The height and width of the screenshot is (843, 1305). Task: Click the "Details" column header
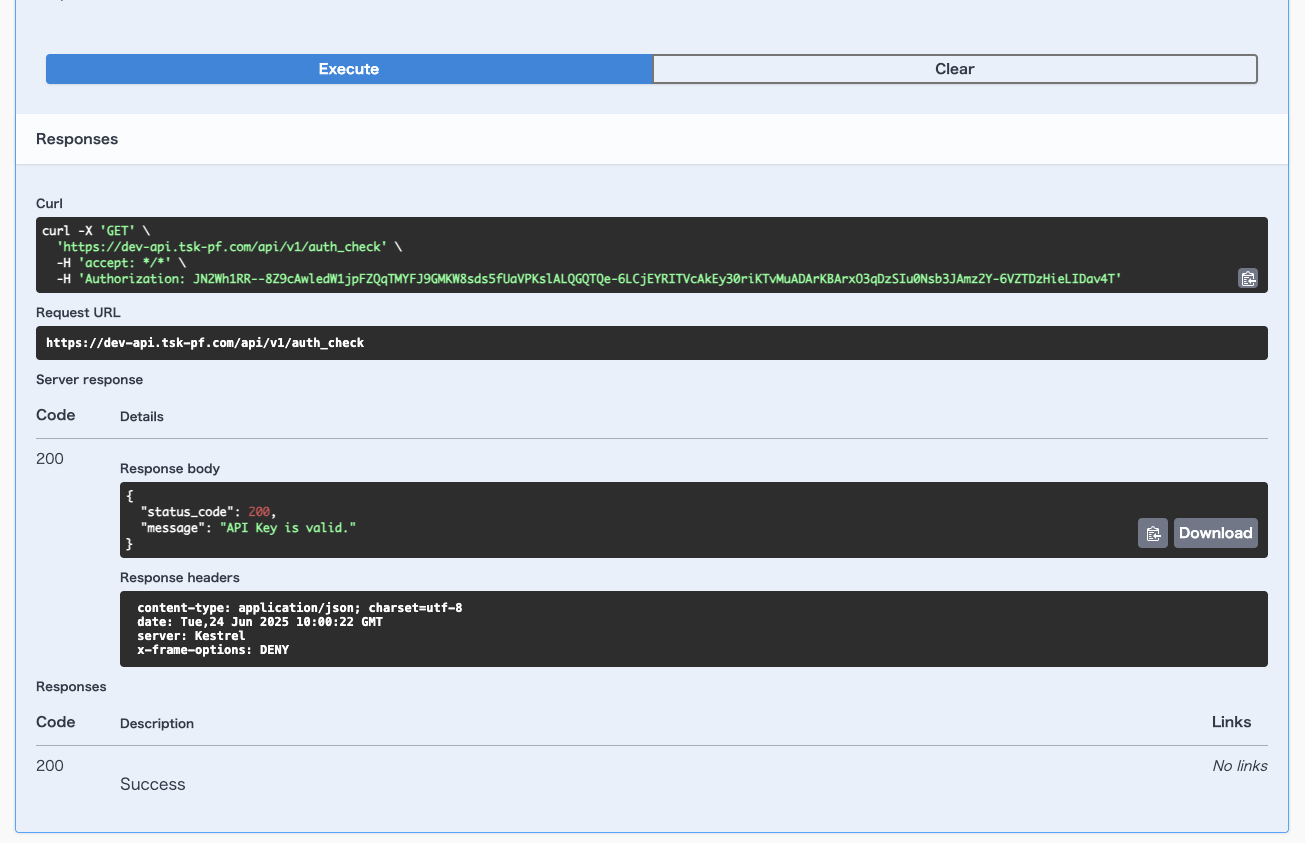coord(142,416)
